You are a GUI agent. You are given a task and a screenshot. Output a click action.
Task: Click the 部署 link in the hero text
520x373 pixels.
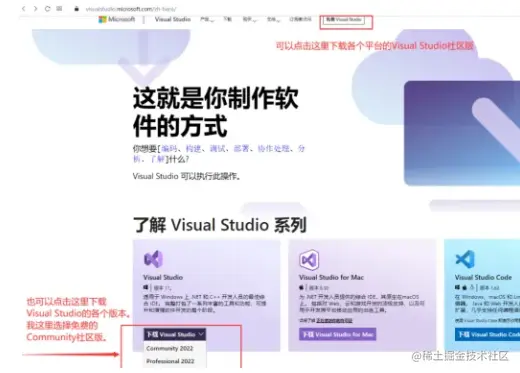[x=241, y=148]
